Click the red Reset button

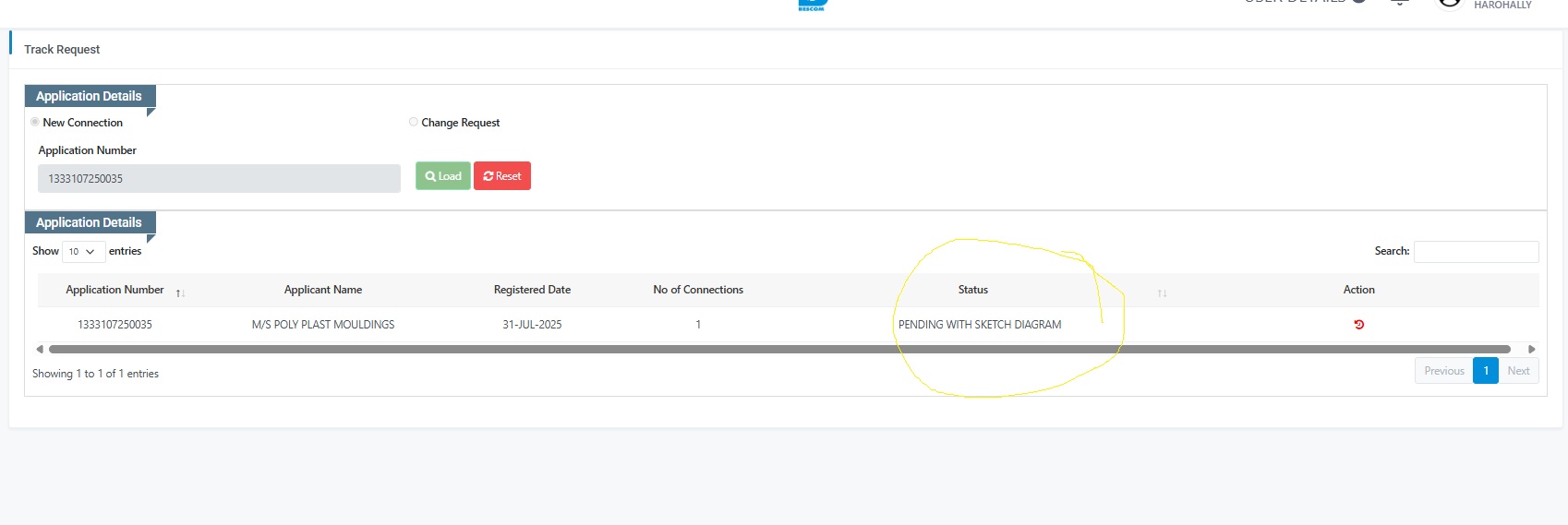tap(502, 175)
